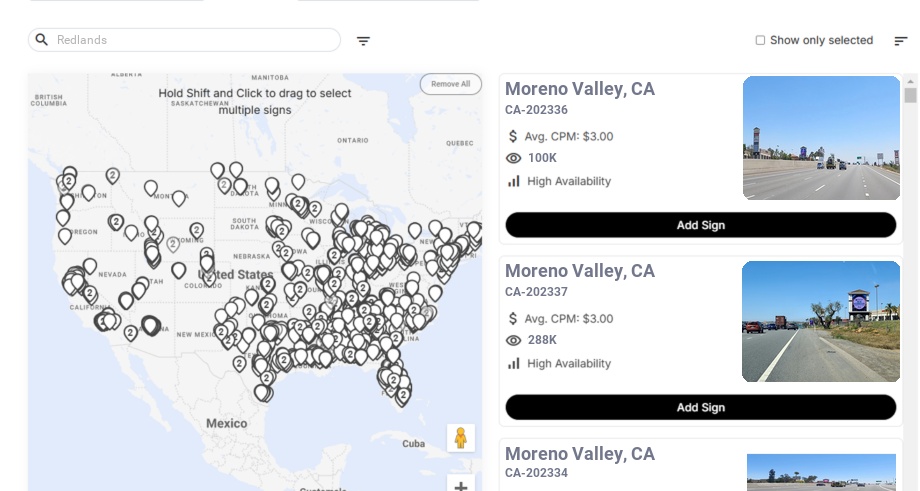This screenshot has height=491, width=920.
Task: Open the CA-202337 billboard photo
Action: click(821, 321)
